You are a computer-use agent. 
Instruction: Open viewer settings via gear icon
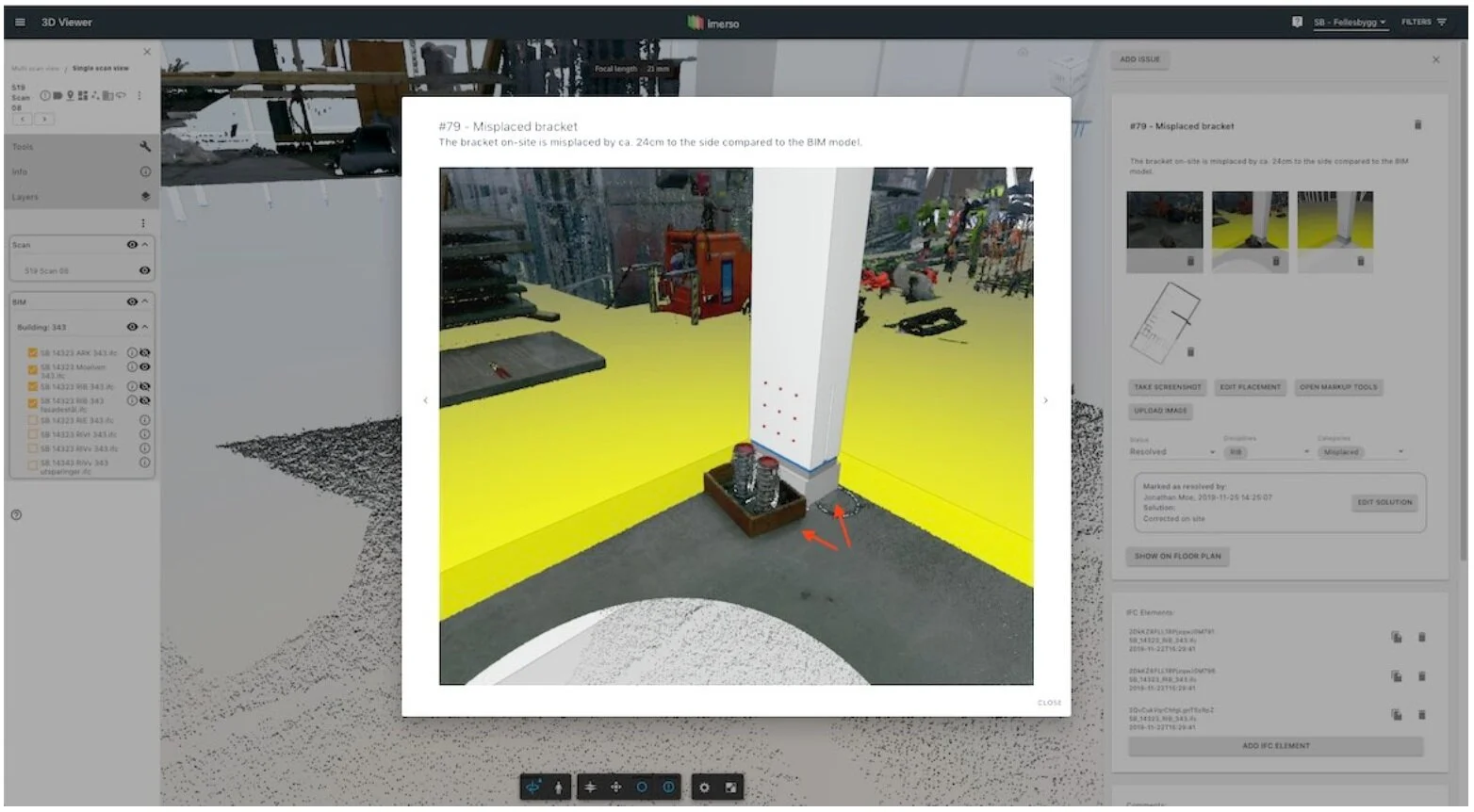[x=705, y=787]
